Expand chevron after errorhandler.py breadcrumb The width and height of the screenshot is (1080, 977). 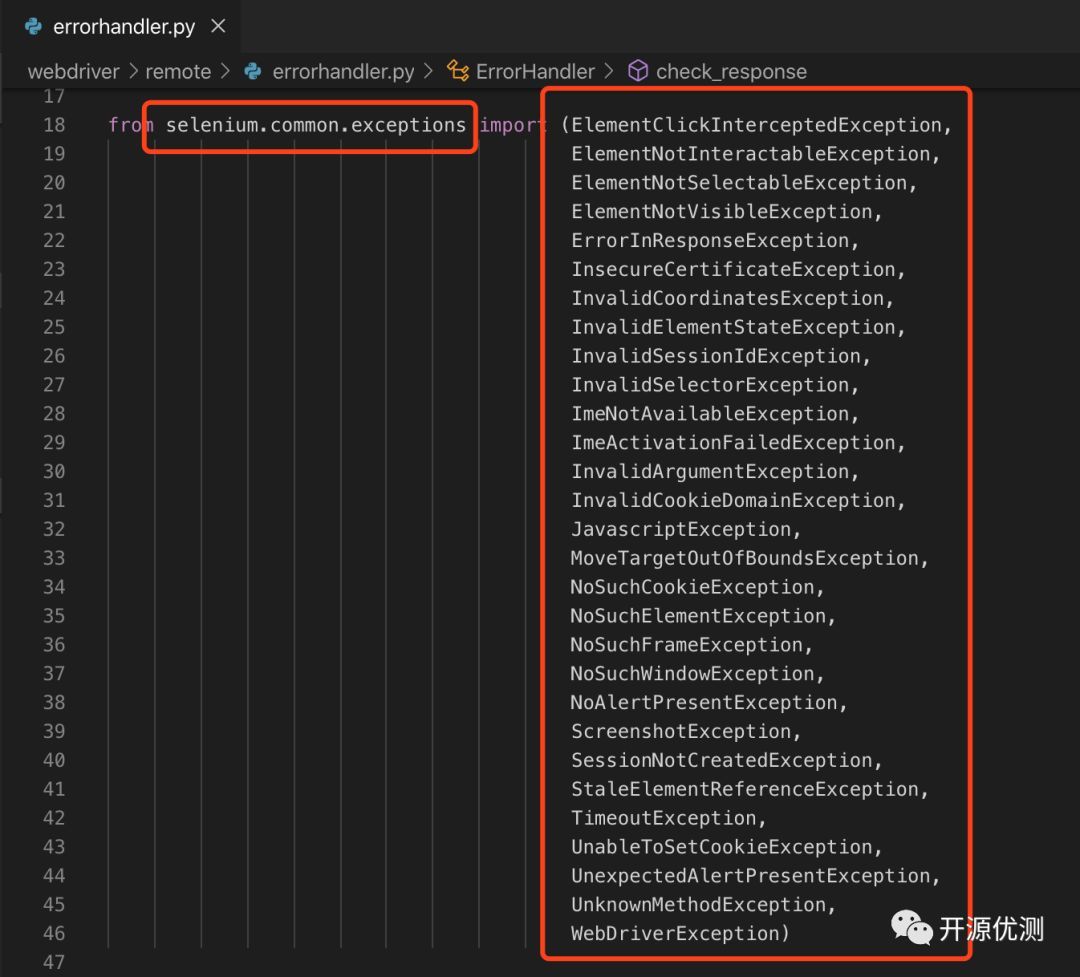pyautogui.click(x=428, y=71)
